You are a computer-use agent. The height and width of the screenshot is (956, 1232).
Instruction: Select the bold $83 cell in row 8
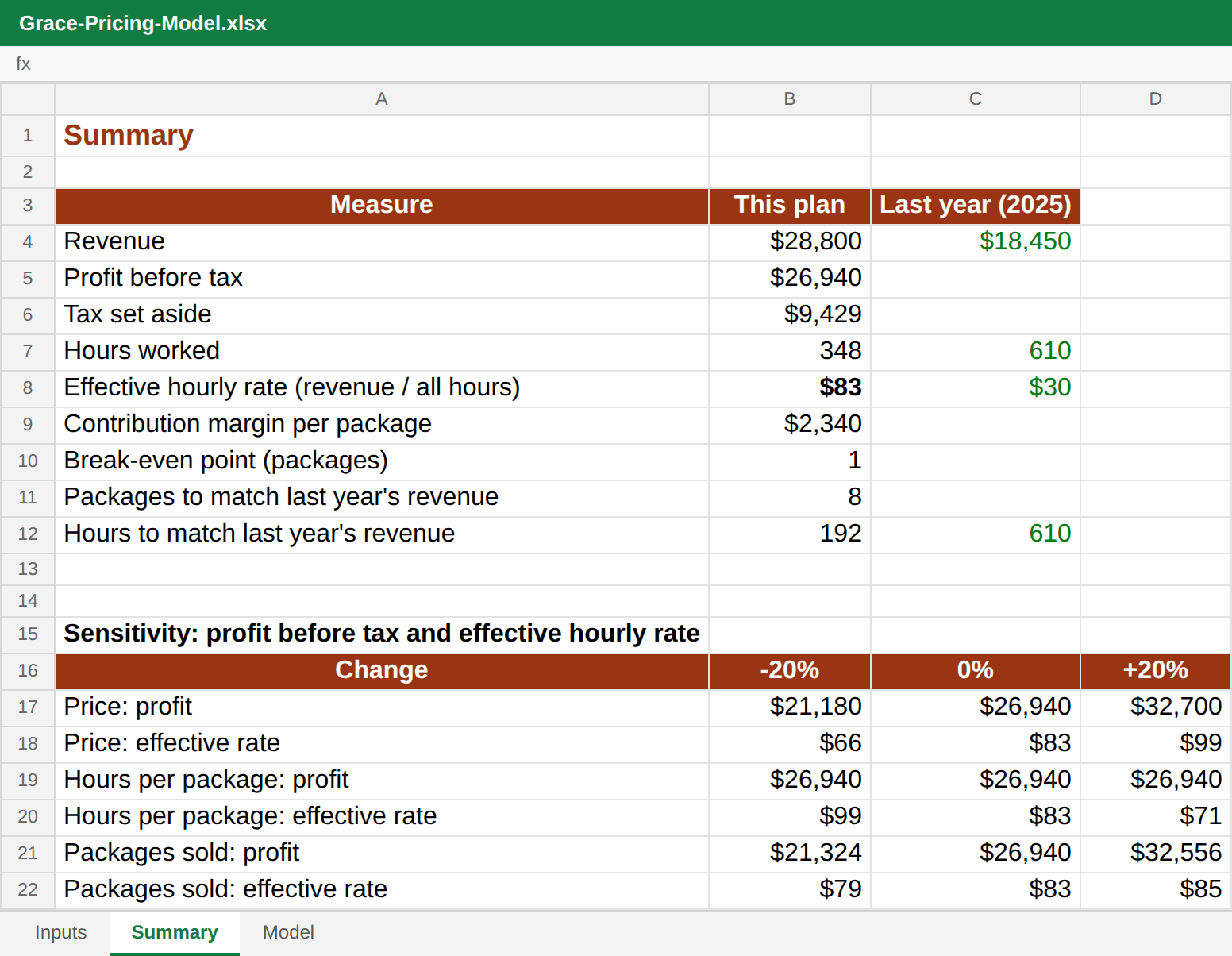coord(790,388)
